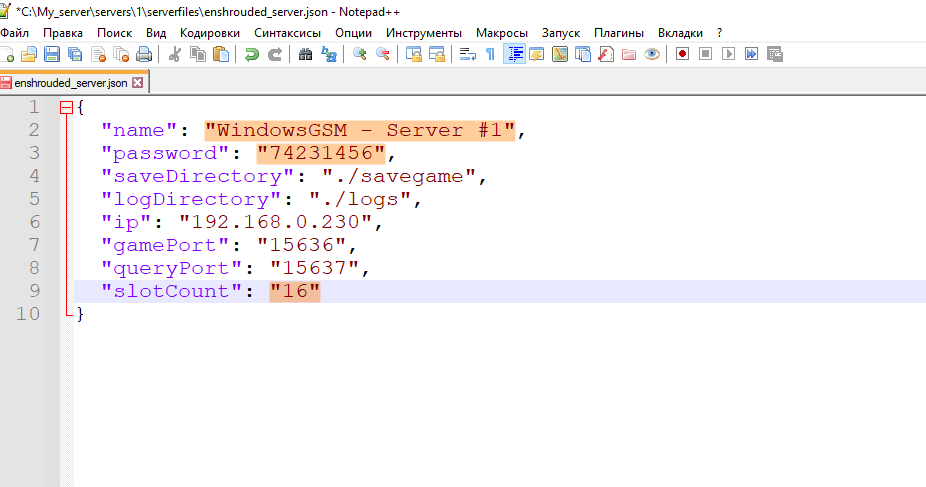Open the Function List icon
Image resolution: width=926 pixels, height=487 pixels.
coord(606,54)
